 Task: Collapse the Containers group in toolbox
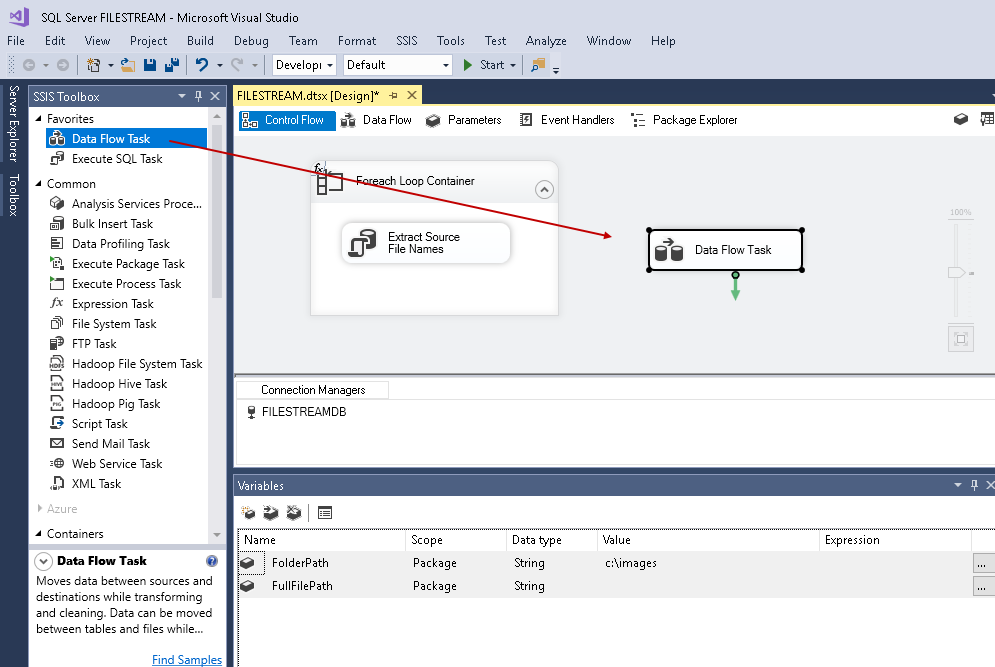(x=39, y=533)
